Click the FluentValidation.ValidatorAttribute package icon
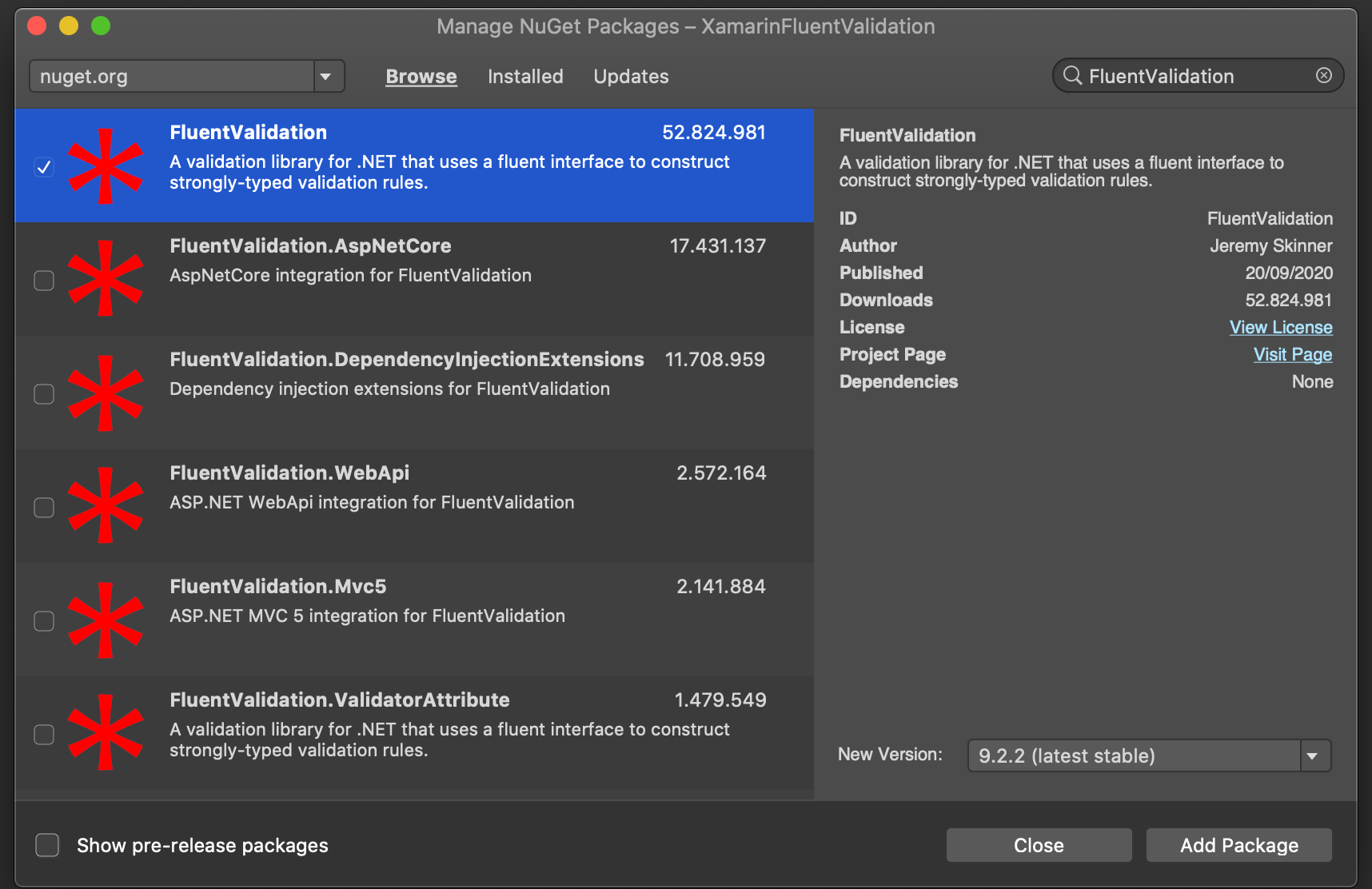Screen dimensions: 1372x889 (106, 732)
